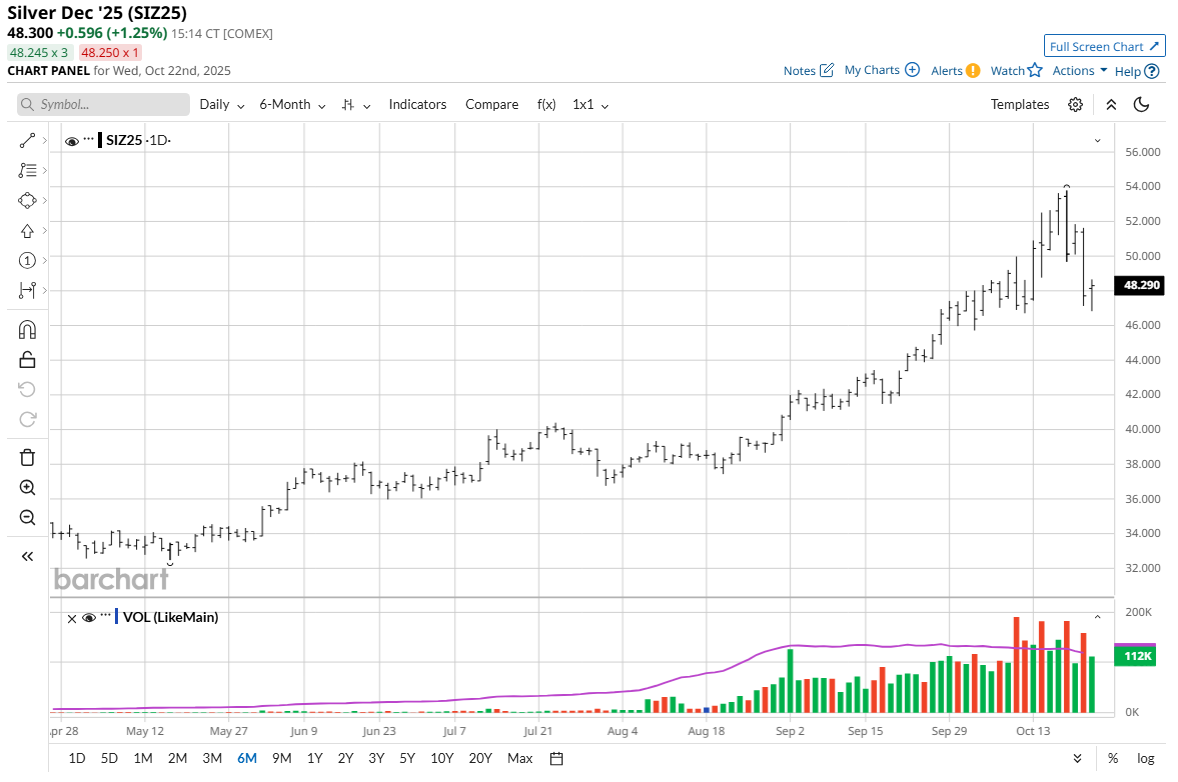Screen dimensions: 1178x782
Task: Toggle log scale mode
Action: (x=1146, y=759)
